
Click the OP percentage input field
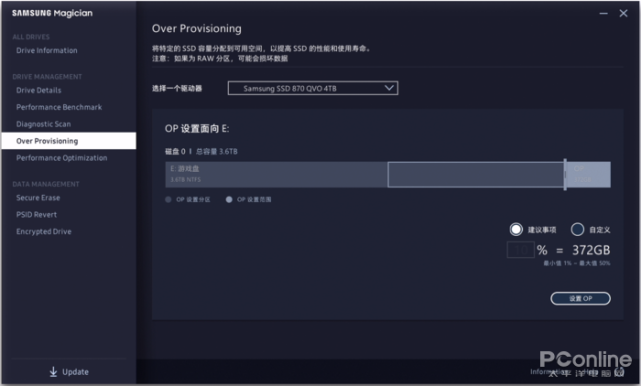pyautogui.click(x=520, y=250)
